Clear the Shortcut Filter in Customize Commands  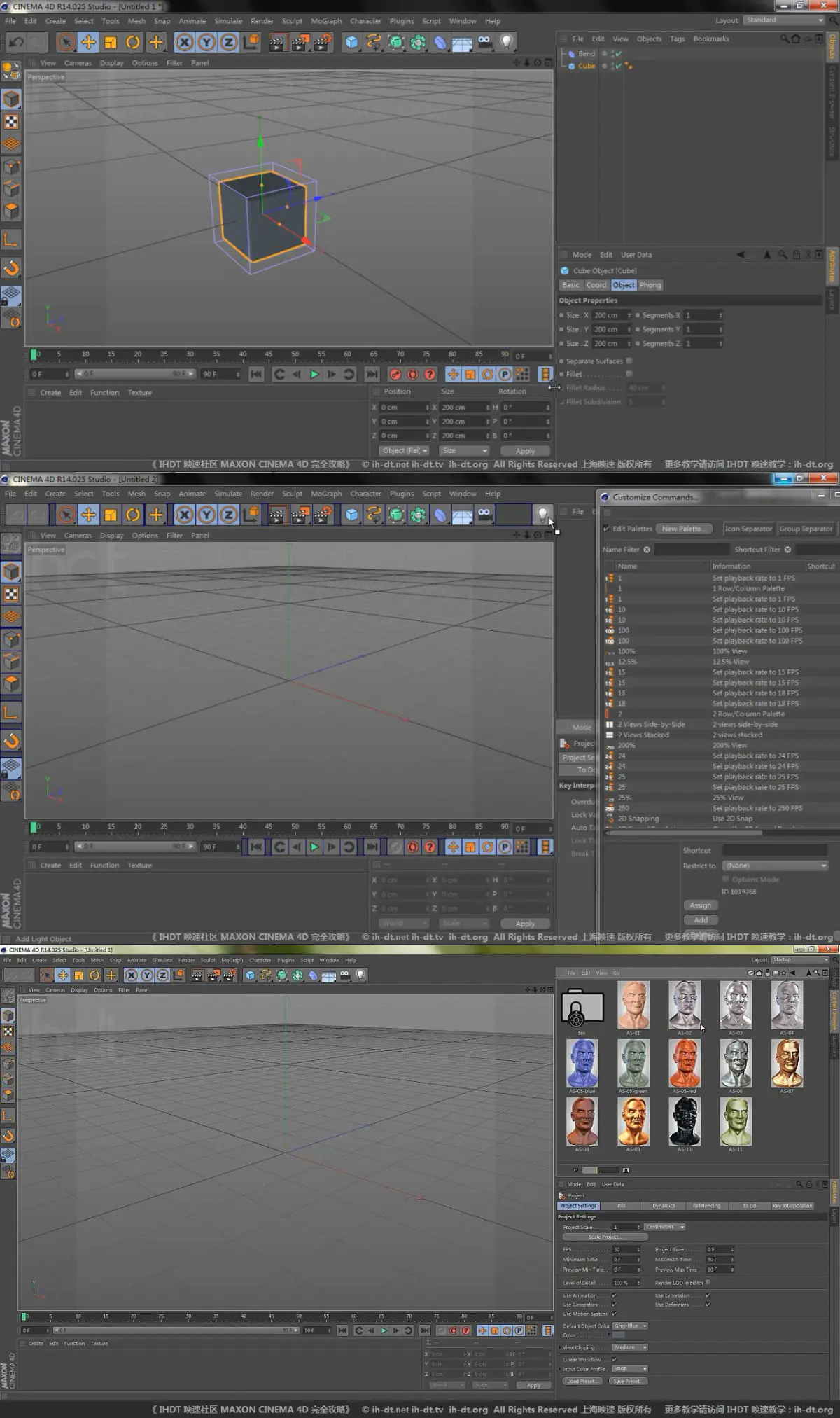pyautogui.click(x=787, y=550)
